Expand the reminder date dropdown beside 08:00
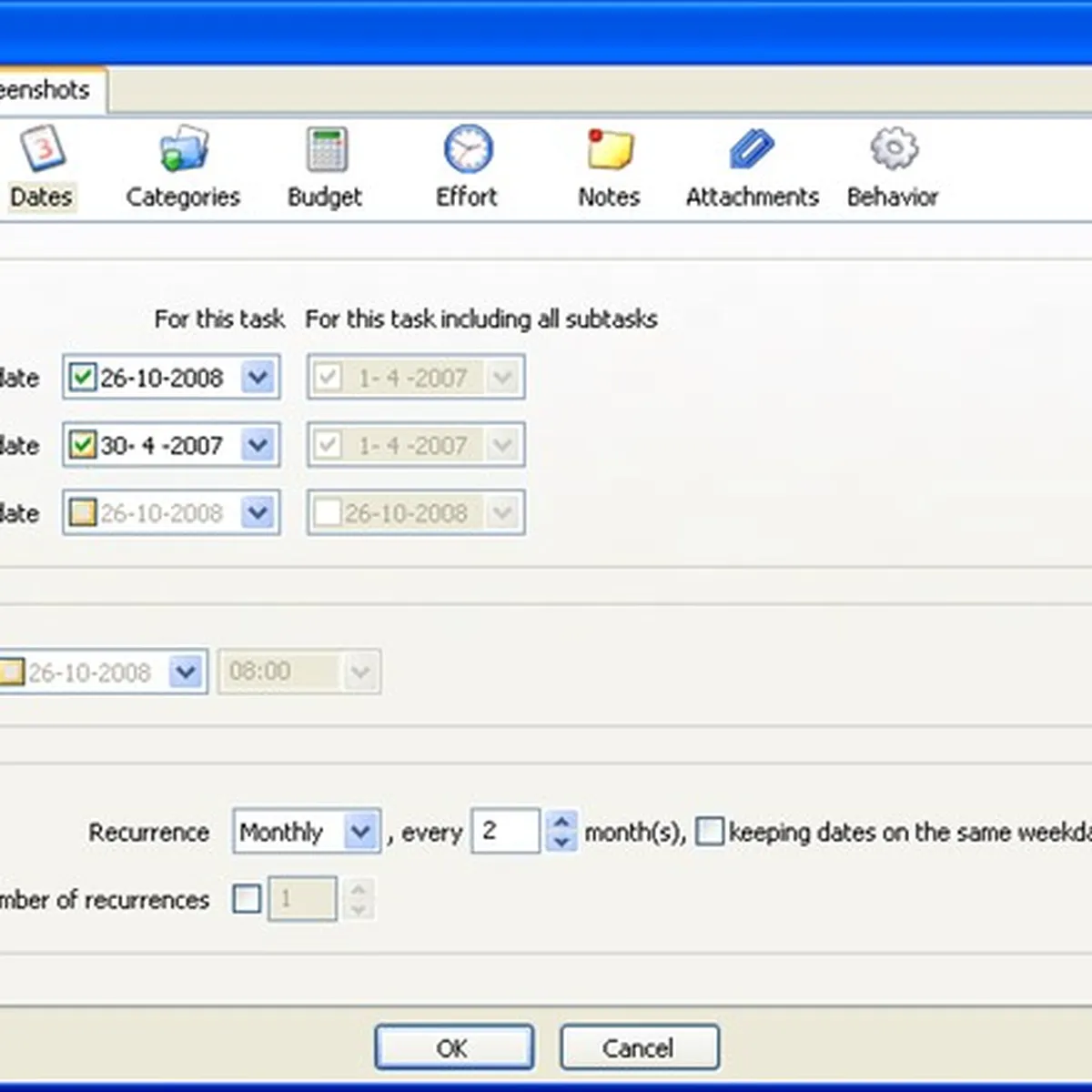 pos(187,672)
